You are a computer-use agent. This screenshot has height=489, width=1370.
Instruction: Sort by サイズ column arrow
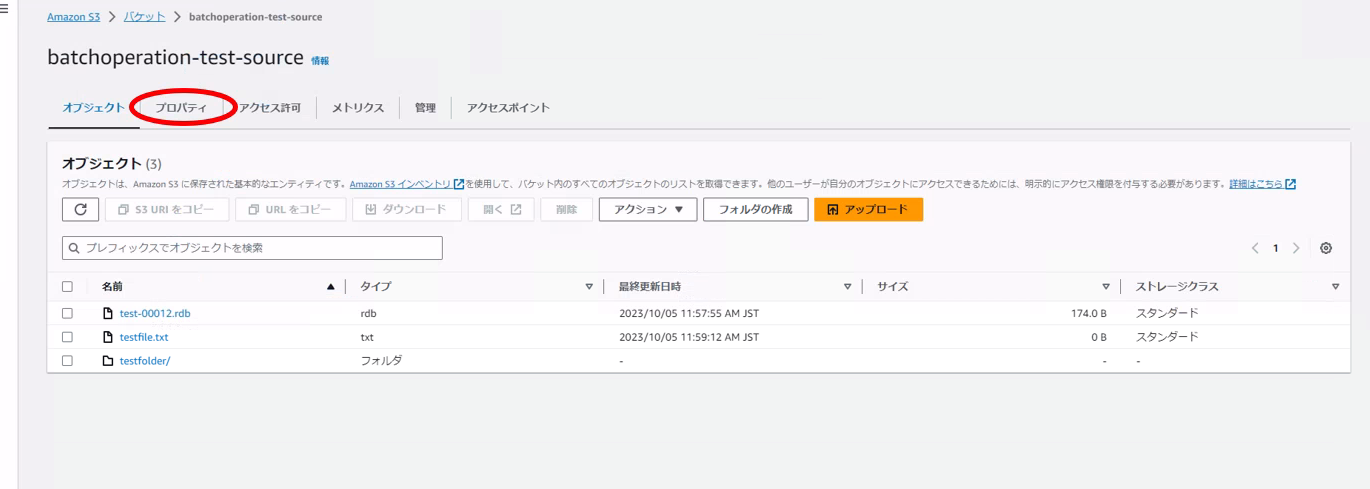point(1105,287)
